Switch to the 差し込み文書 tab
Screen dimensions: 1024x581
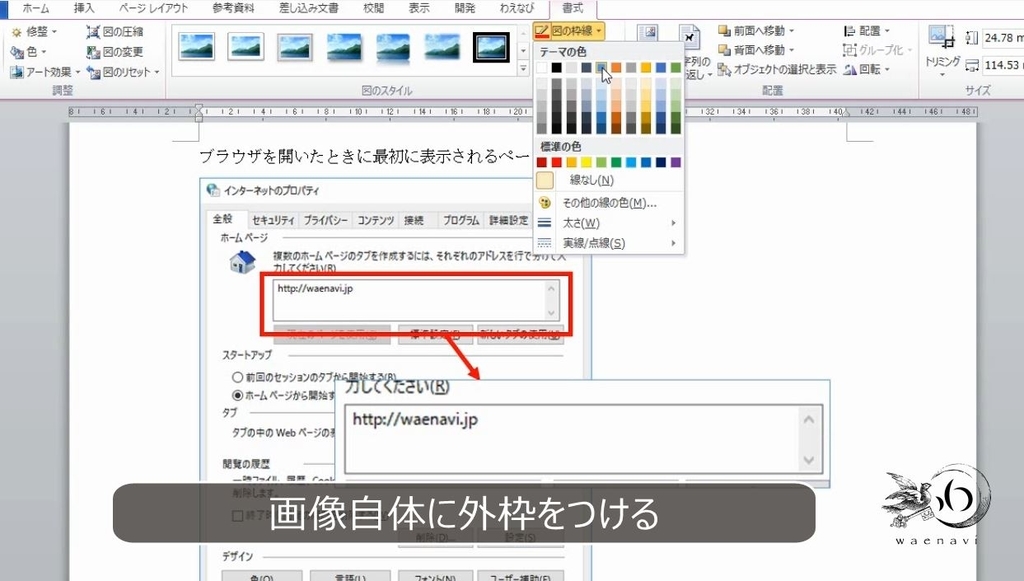click(308, 8)
